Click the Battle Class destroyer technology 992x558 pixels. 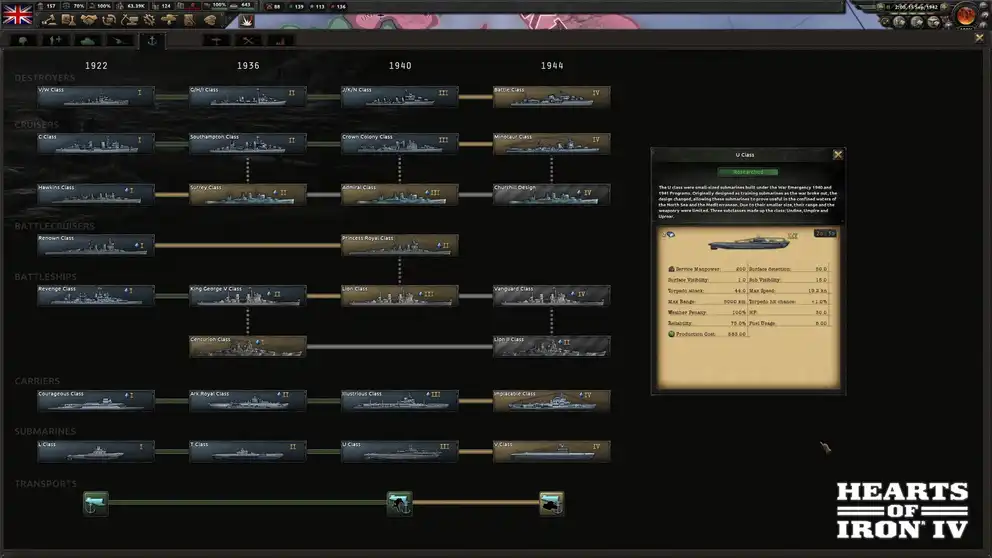(x=552, y=96)
